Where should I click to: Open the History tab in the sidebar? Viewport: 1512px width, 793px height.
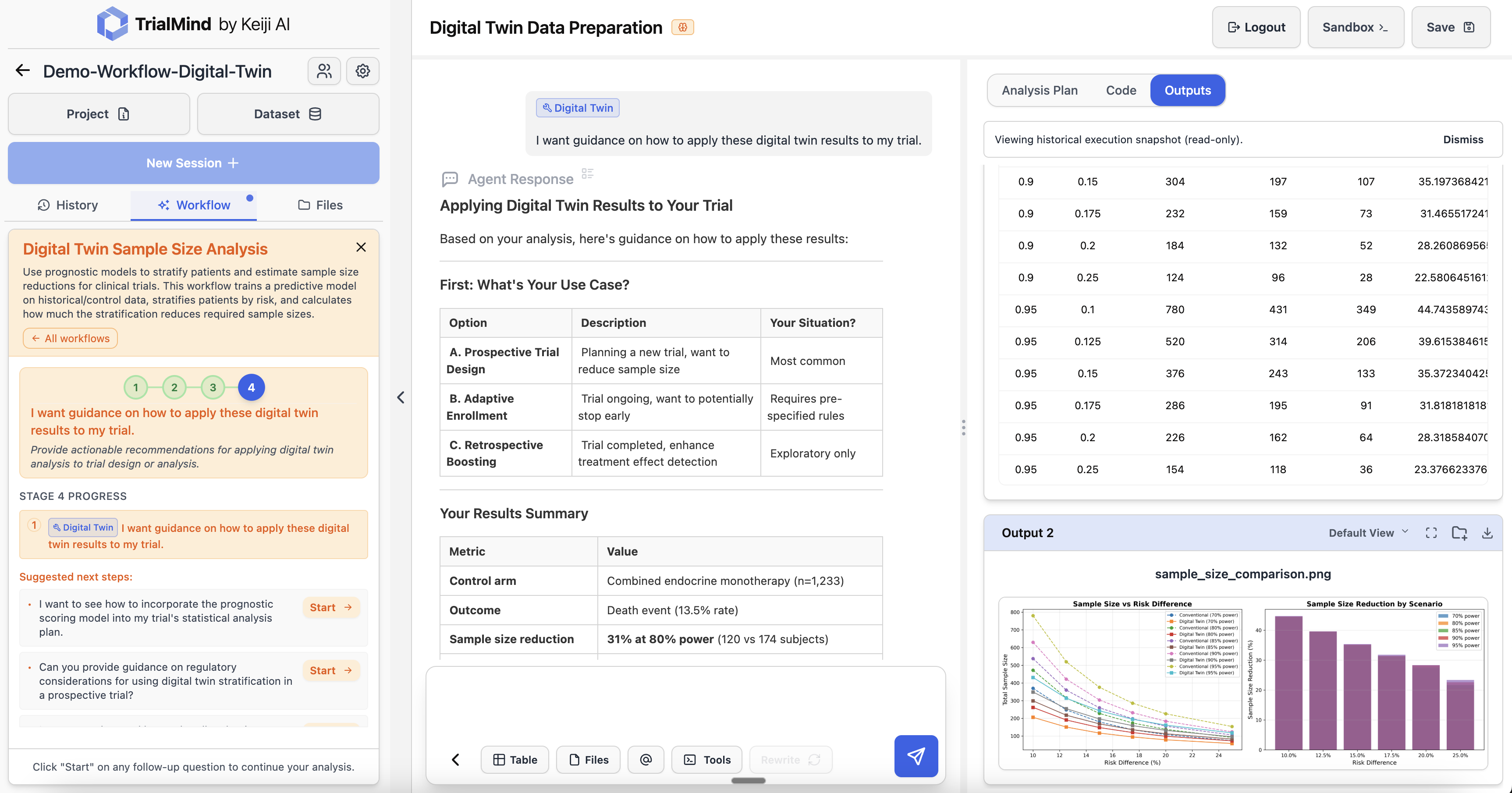coord(67,205)
